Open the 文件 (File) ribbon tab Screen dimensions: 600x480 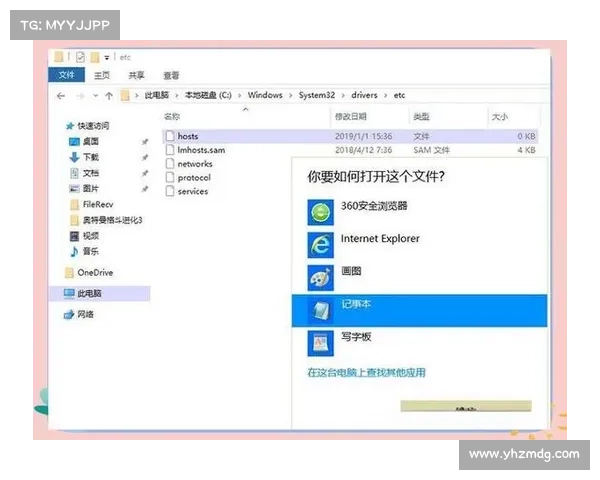[x=66, y=75]
